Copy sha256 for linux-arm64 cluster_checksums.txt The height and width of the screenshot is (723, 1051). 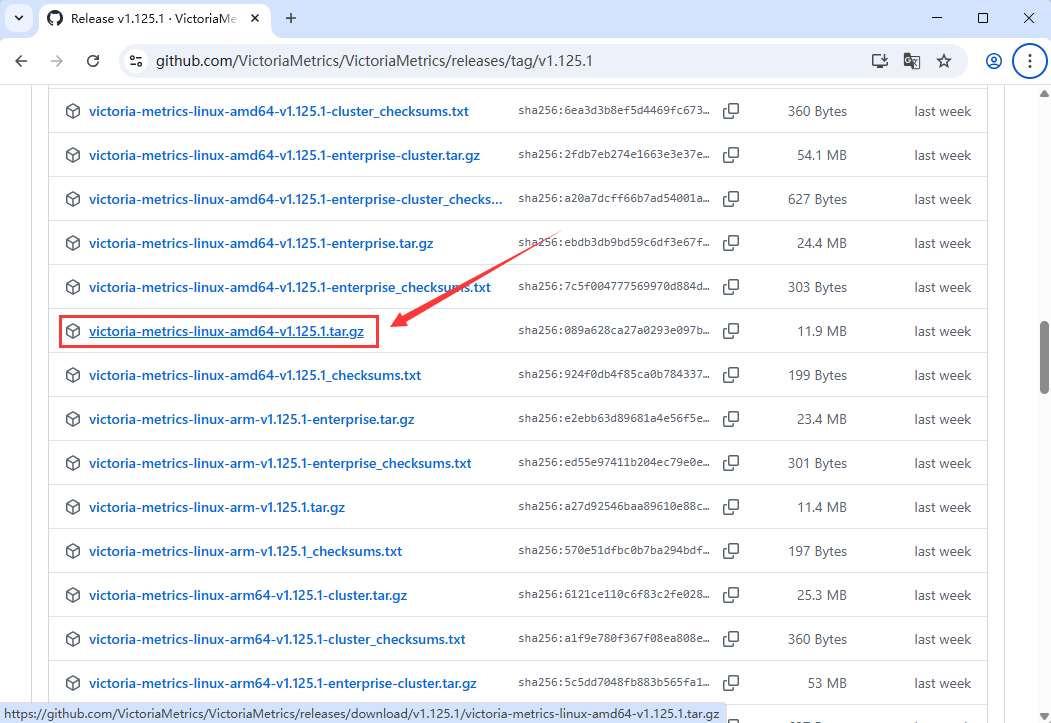point(731,639)
